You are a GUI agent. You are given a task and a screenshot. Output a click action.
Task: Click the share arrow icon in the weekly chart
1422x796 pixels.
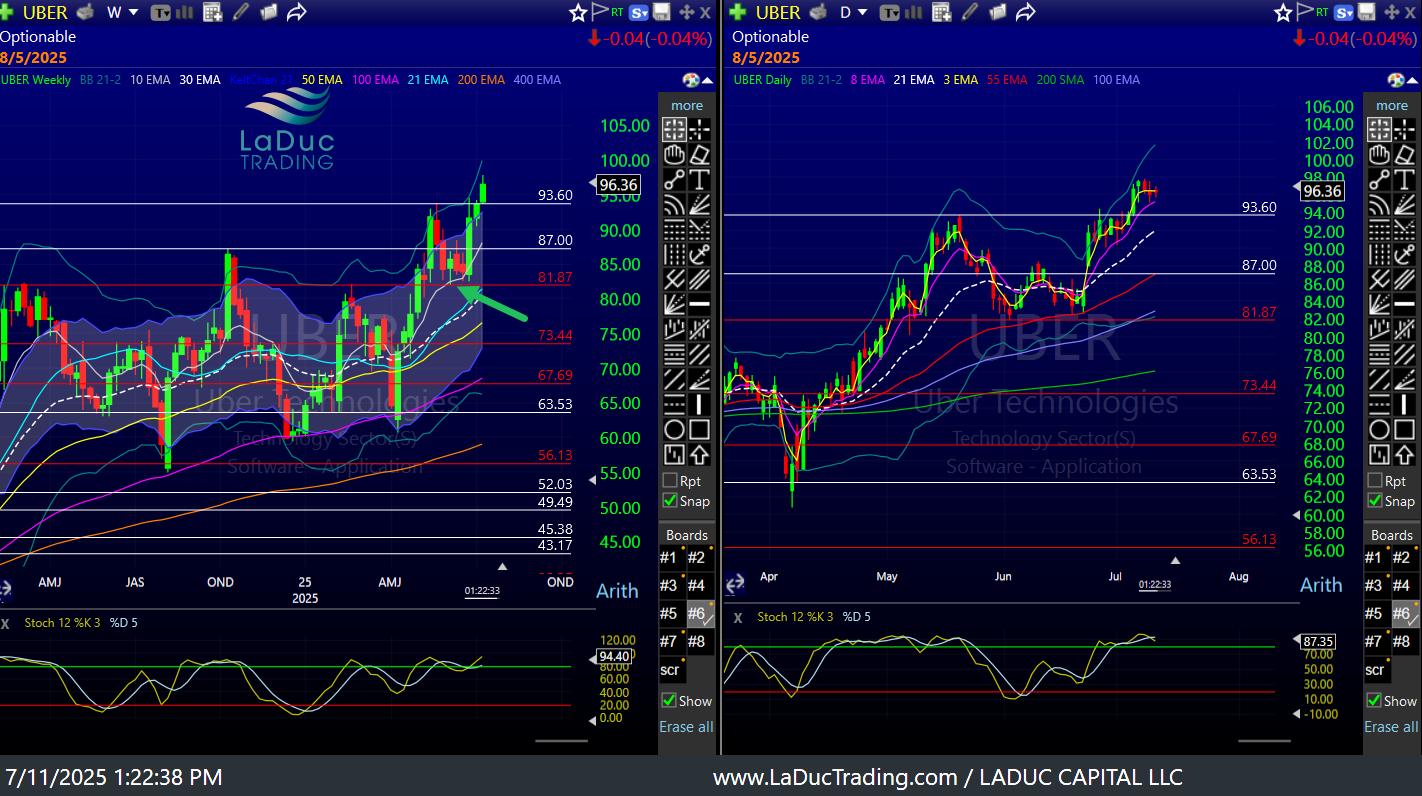(296, 12)
